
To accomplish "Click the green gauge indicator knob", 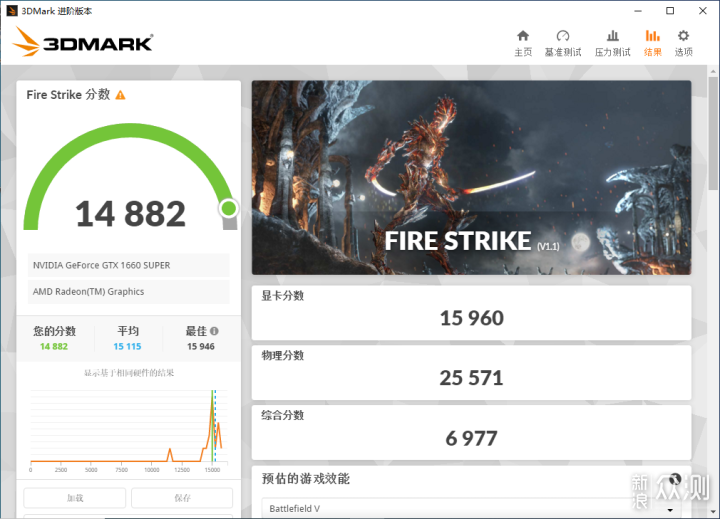I will tap(228, 209).
